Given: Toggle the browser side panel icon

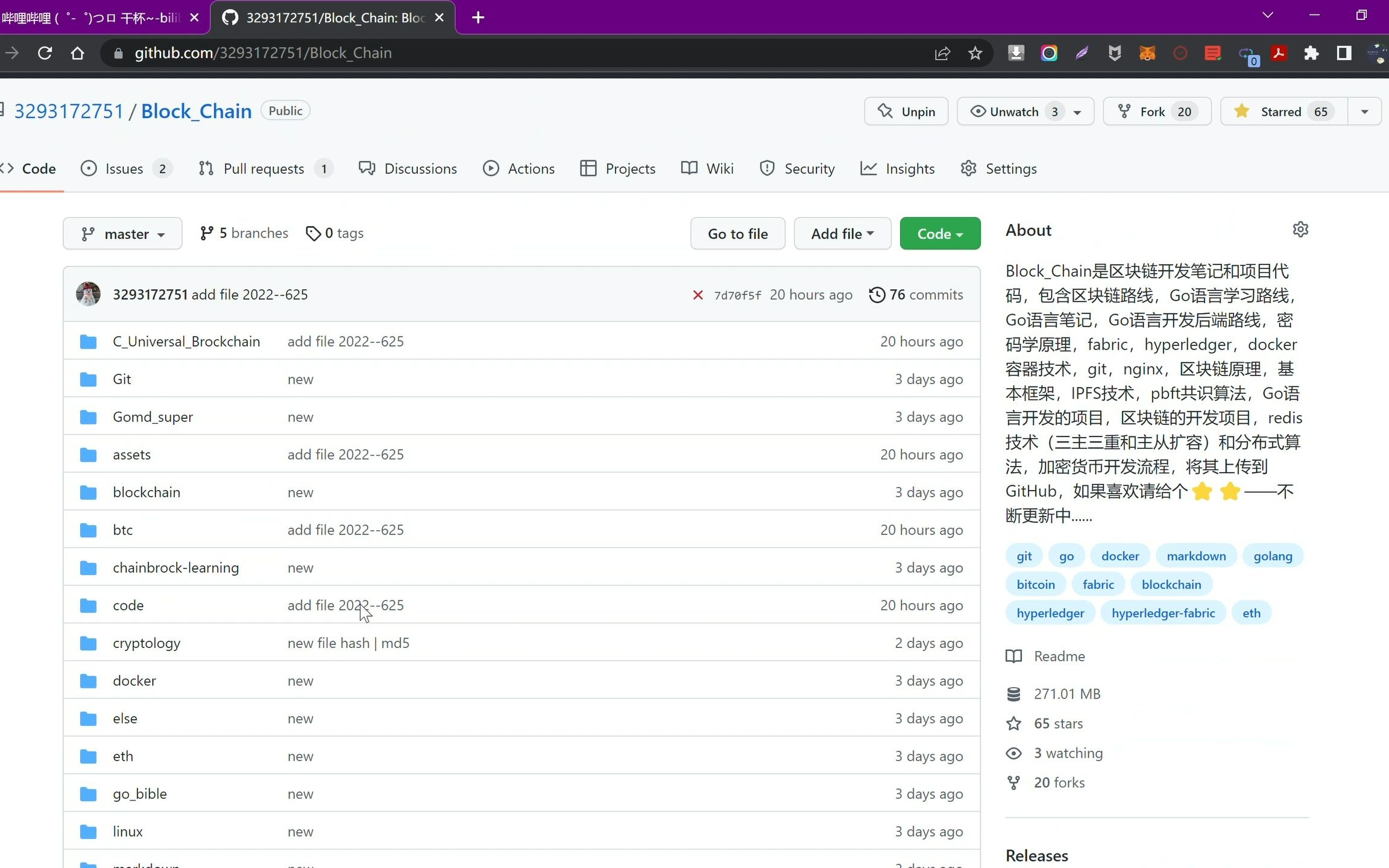Looking at the screenshot, I should tap(1344, 53).
